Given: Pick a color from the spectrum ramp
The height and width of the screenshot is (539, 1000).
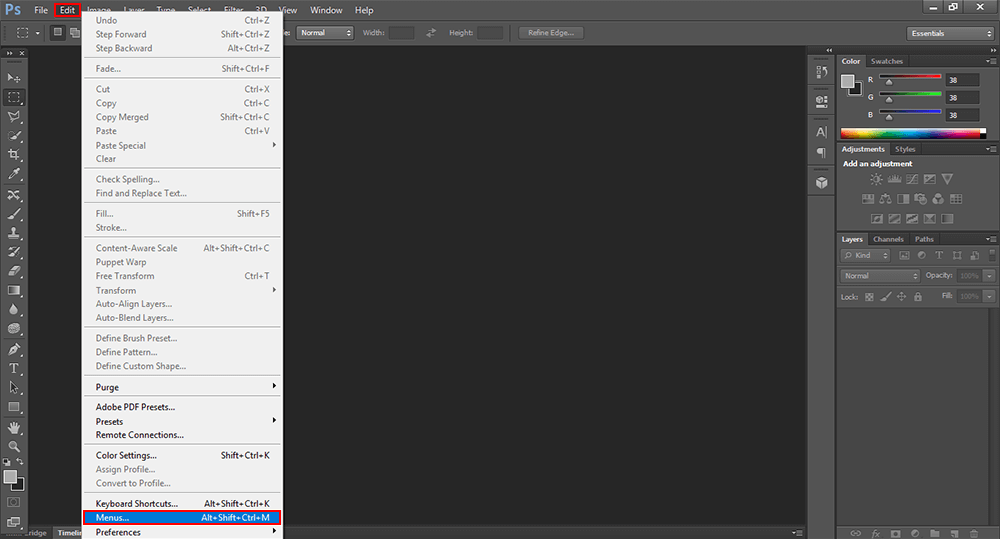Looking at the screenshot, I should [913, 133].
